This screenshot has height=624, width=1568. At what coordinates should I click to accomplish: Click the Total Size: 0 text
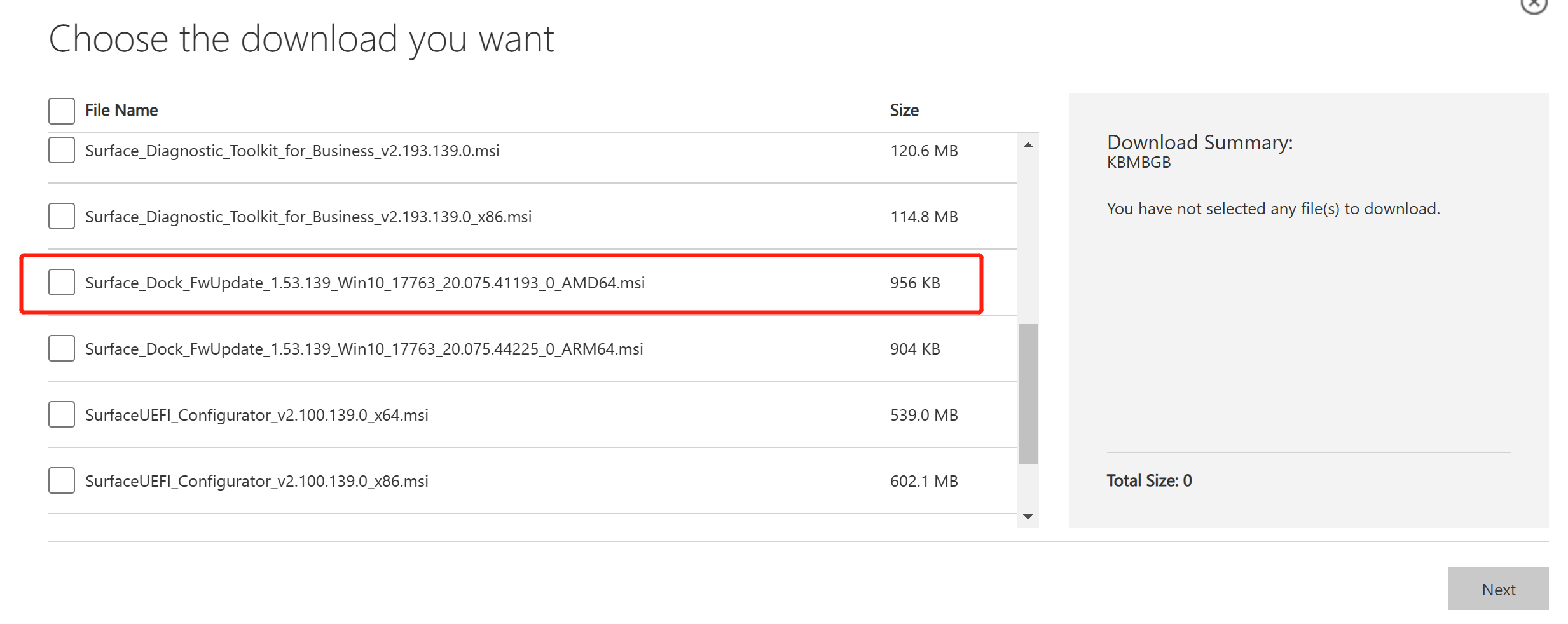(x=1148, y=480)
